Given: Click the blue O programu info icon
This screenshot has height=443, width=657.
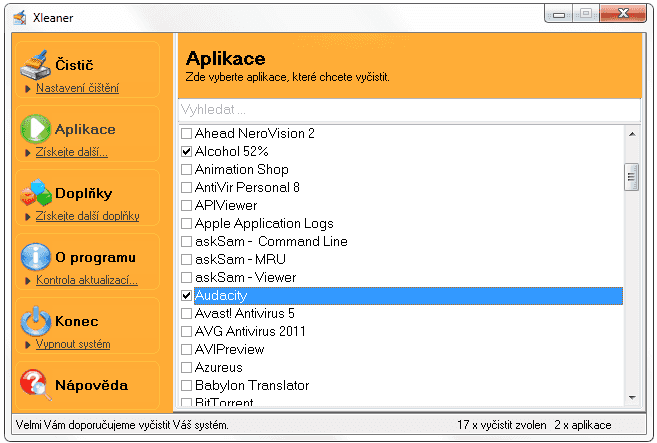Looking at the screenshot, I should pyautogui.click(x=36, y=256).
